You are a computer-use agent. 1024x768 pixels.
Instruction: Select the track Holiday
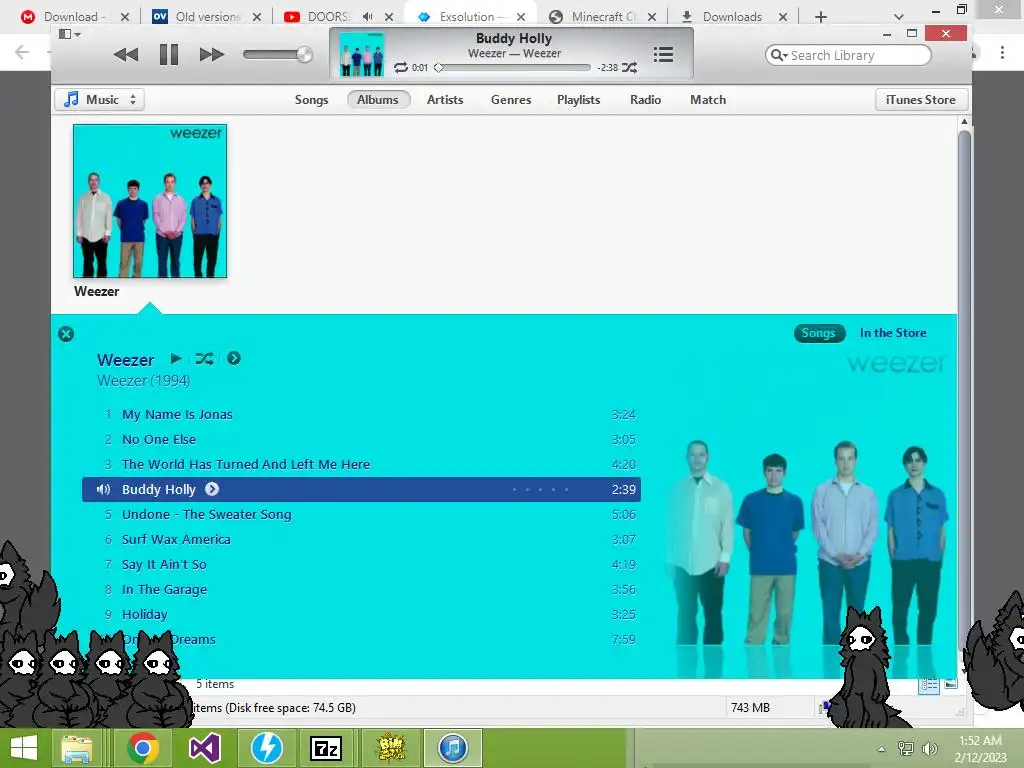click(x=361, y=615)
